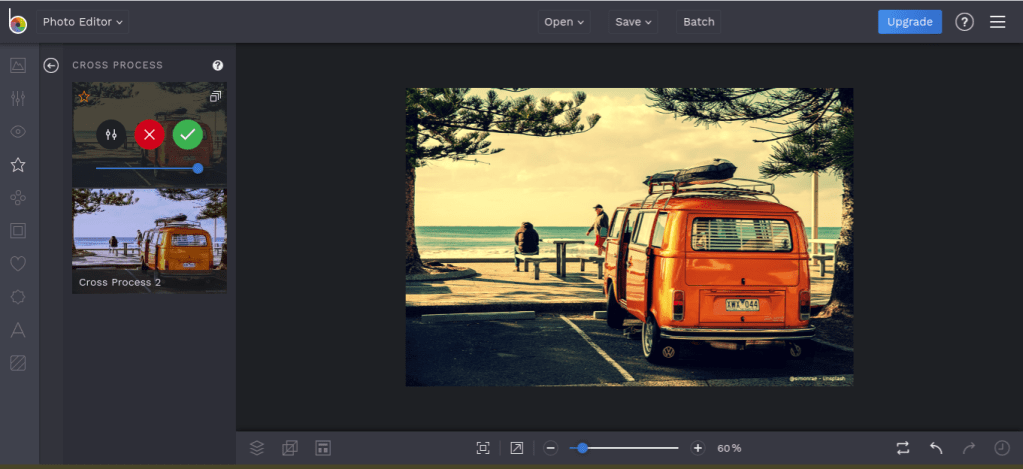Toggle favorite star on the effect thumbnail
1023x469 pixels.
pos(85,97)
